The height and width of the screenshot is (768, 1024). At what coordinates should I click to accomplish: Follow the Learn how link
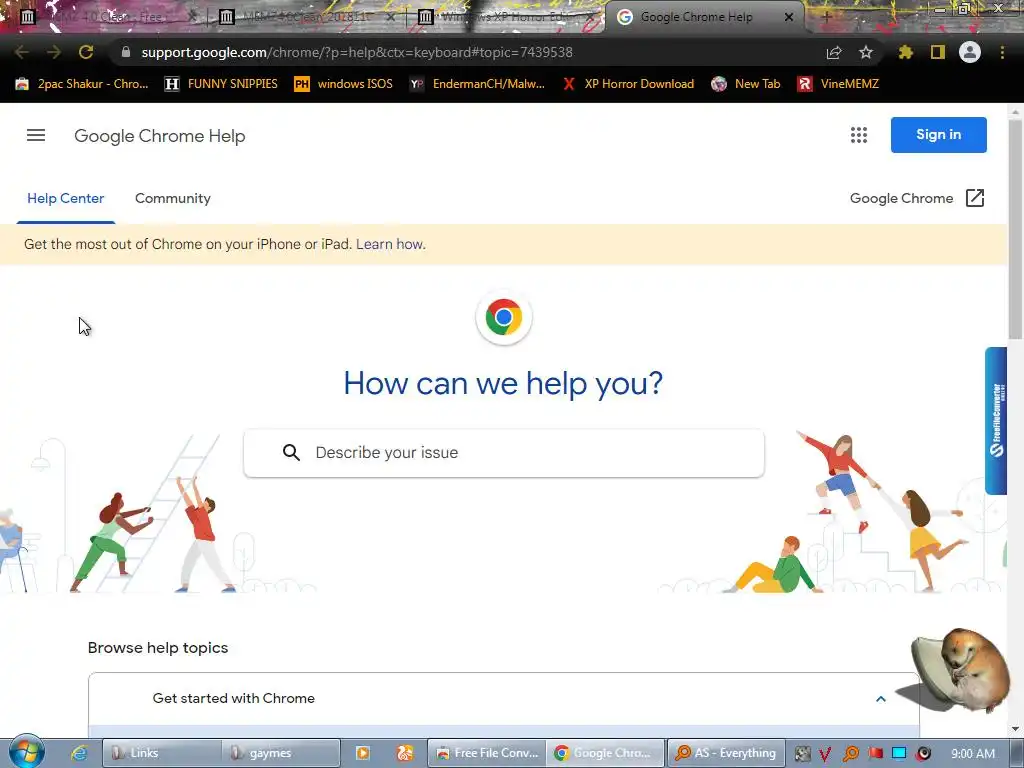[x=391, y=244]
